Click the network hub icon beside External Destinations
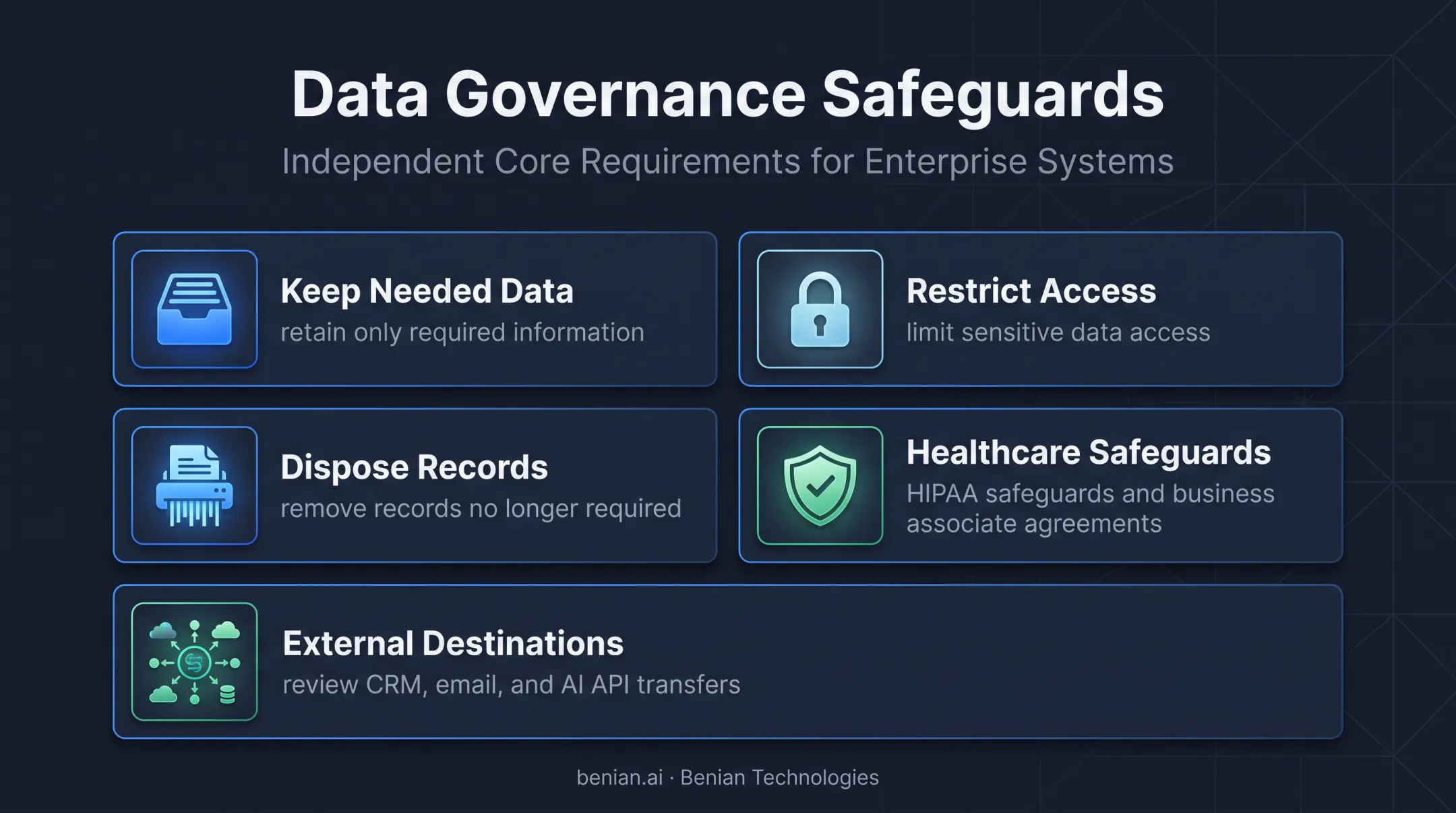 pos(194,661)
